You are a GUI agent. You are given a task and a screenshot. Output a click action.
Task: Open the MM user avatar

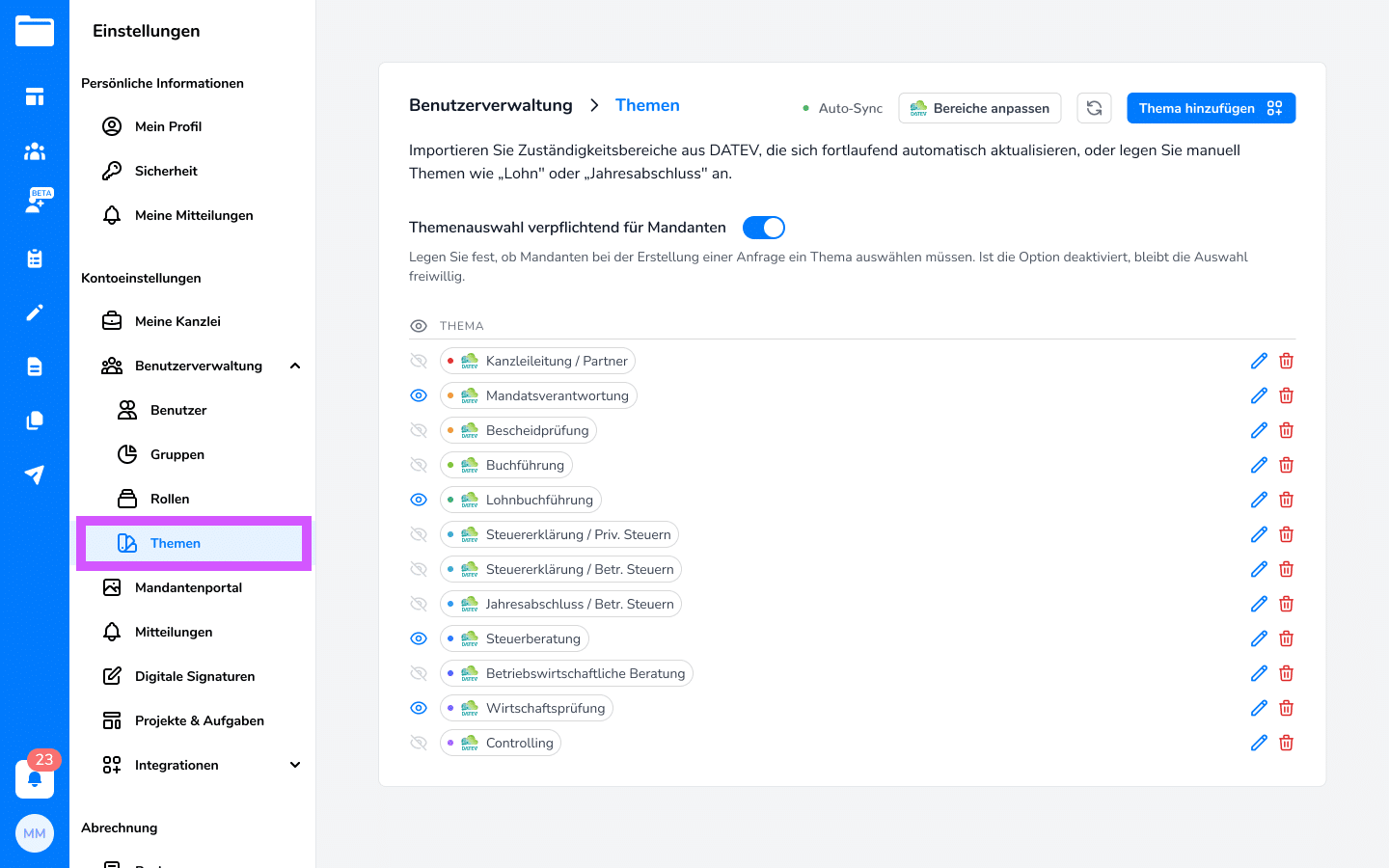pyautogui.click(x=35, y=833)
